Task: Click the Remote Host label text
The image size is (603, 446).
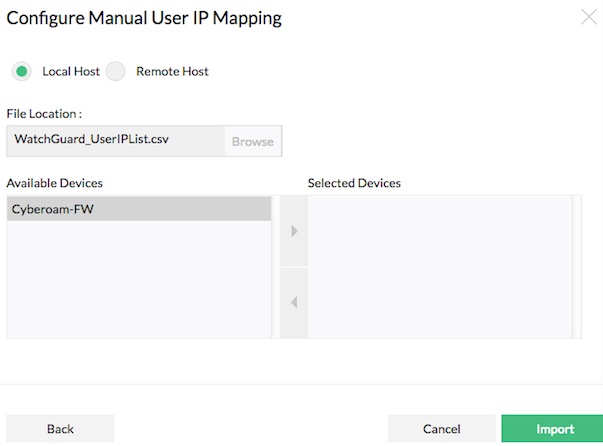Action: 172,72
